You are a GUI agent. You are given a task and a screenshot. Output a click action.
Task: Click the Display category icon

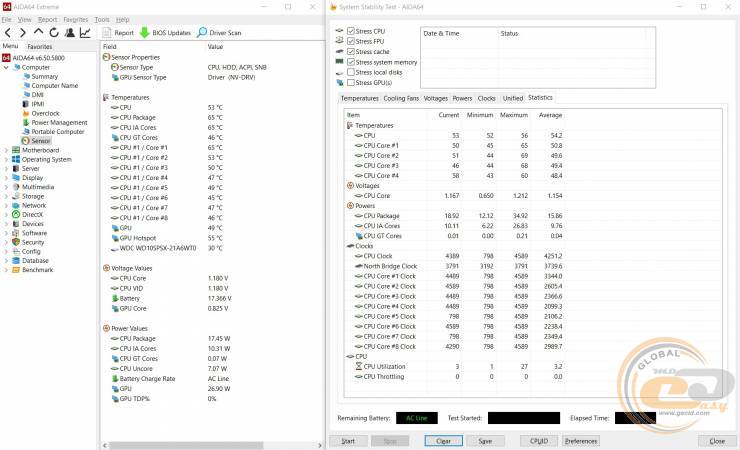[16, 177]
